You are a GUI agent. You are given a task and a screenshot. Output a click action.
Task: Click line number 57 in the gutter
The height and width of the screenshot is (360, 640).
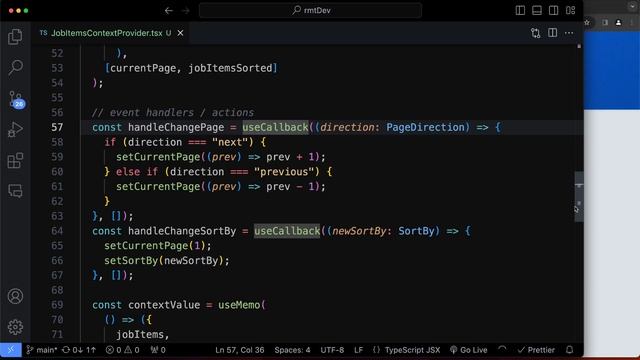pos(57,127)
